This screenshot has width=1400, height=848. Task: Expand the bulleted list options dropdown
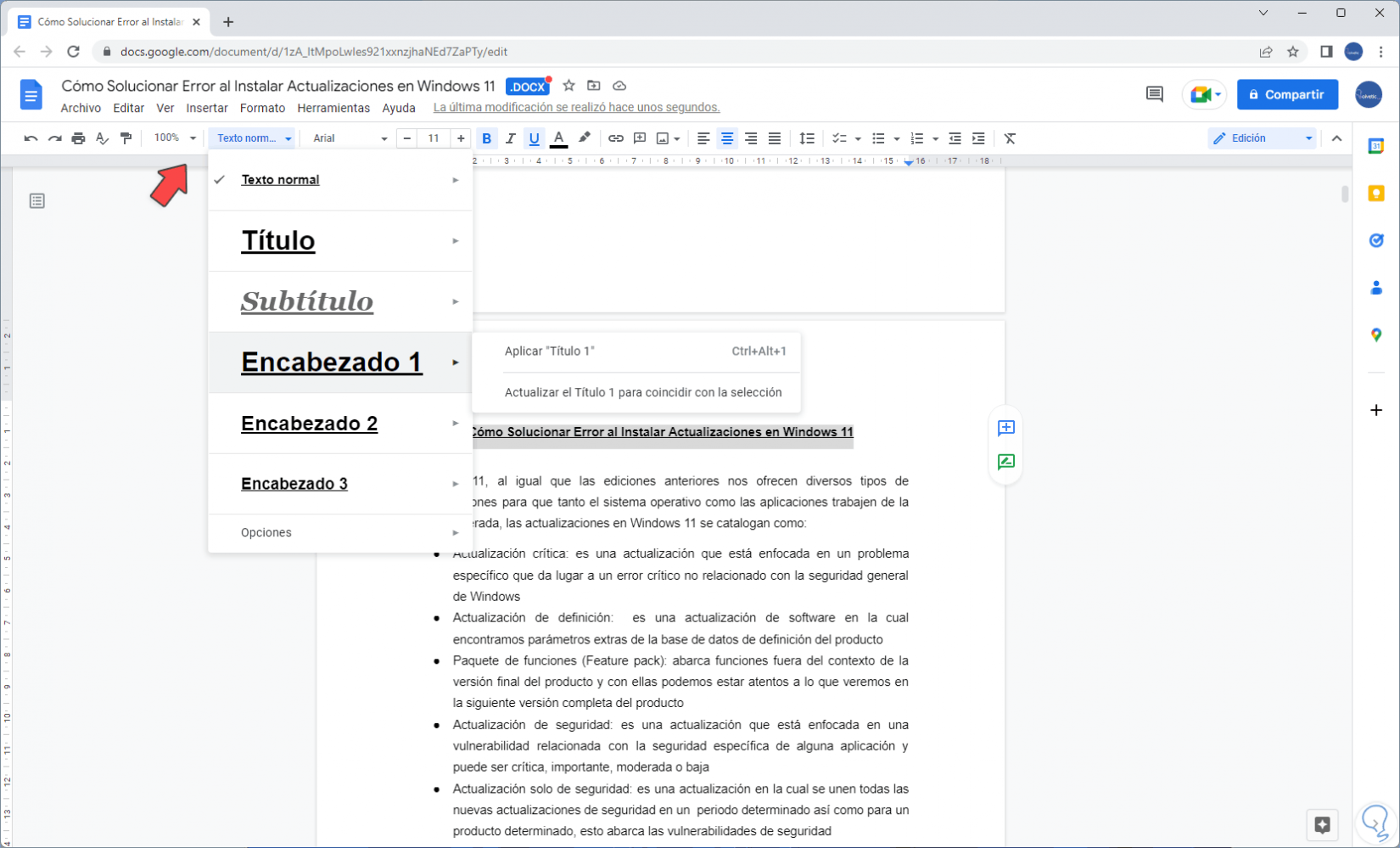pyautogui.click(x=897, y=138)
